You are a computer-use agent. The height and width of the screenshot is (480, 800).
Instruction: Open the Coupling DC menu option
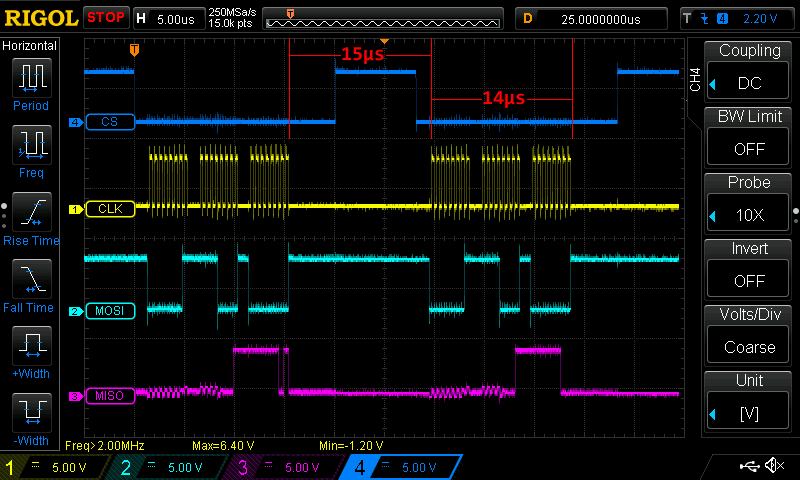748,70
